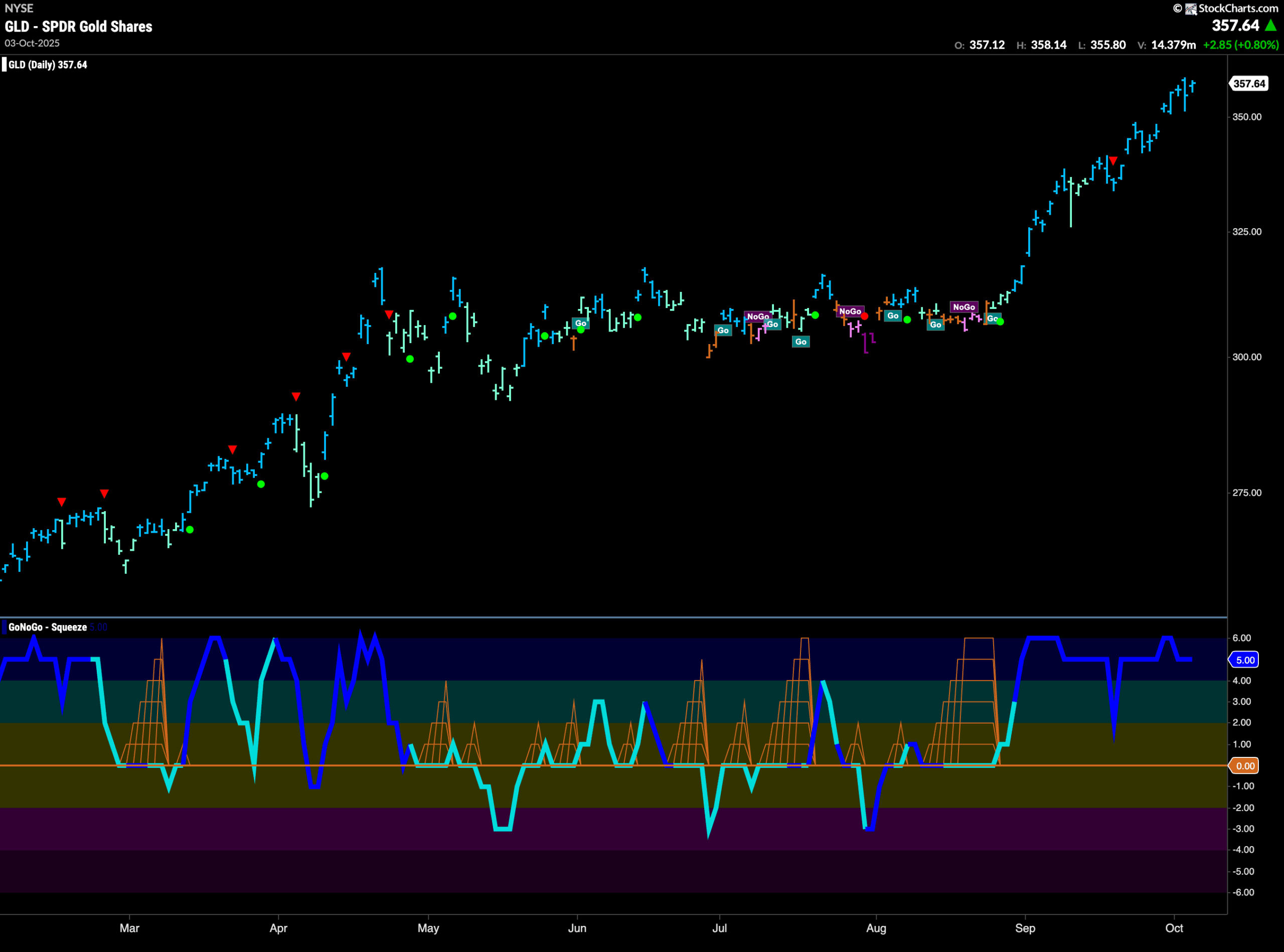1284x952 pixels.
Task: Click the blue 5.00 squeeze value tag
Action: tap(1245, 660)
